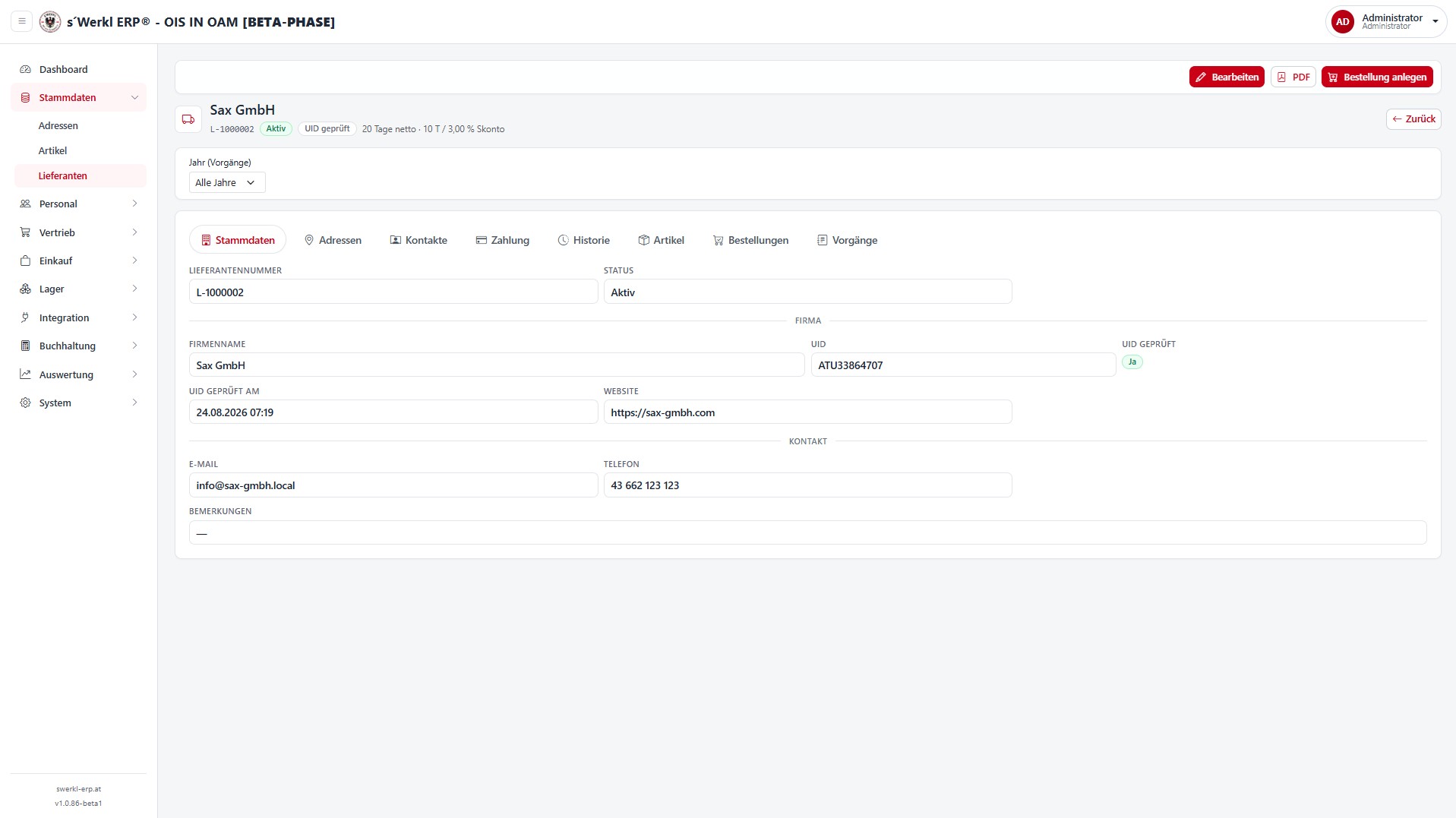
Task: Export supplier via PDF button
Action: pyautogui.click(x=1293, y=77)
